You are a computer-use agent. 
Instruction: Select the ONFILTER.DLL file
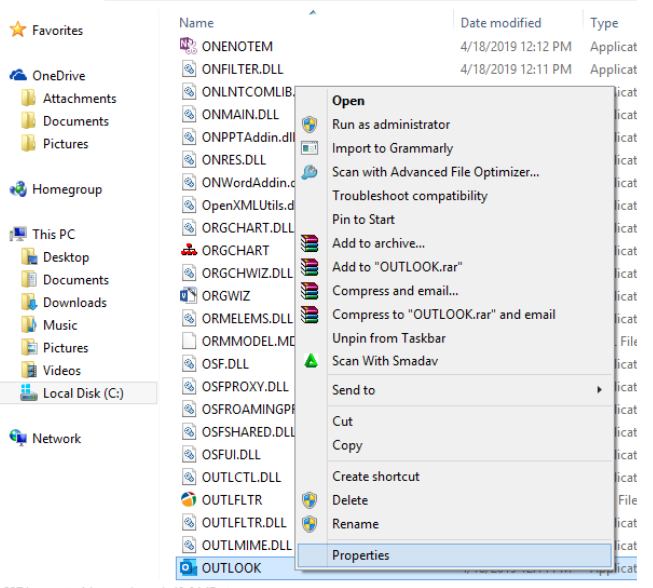click(242, 69)
